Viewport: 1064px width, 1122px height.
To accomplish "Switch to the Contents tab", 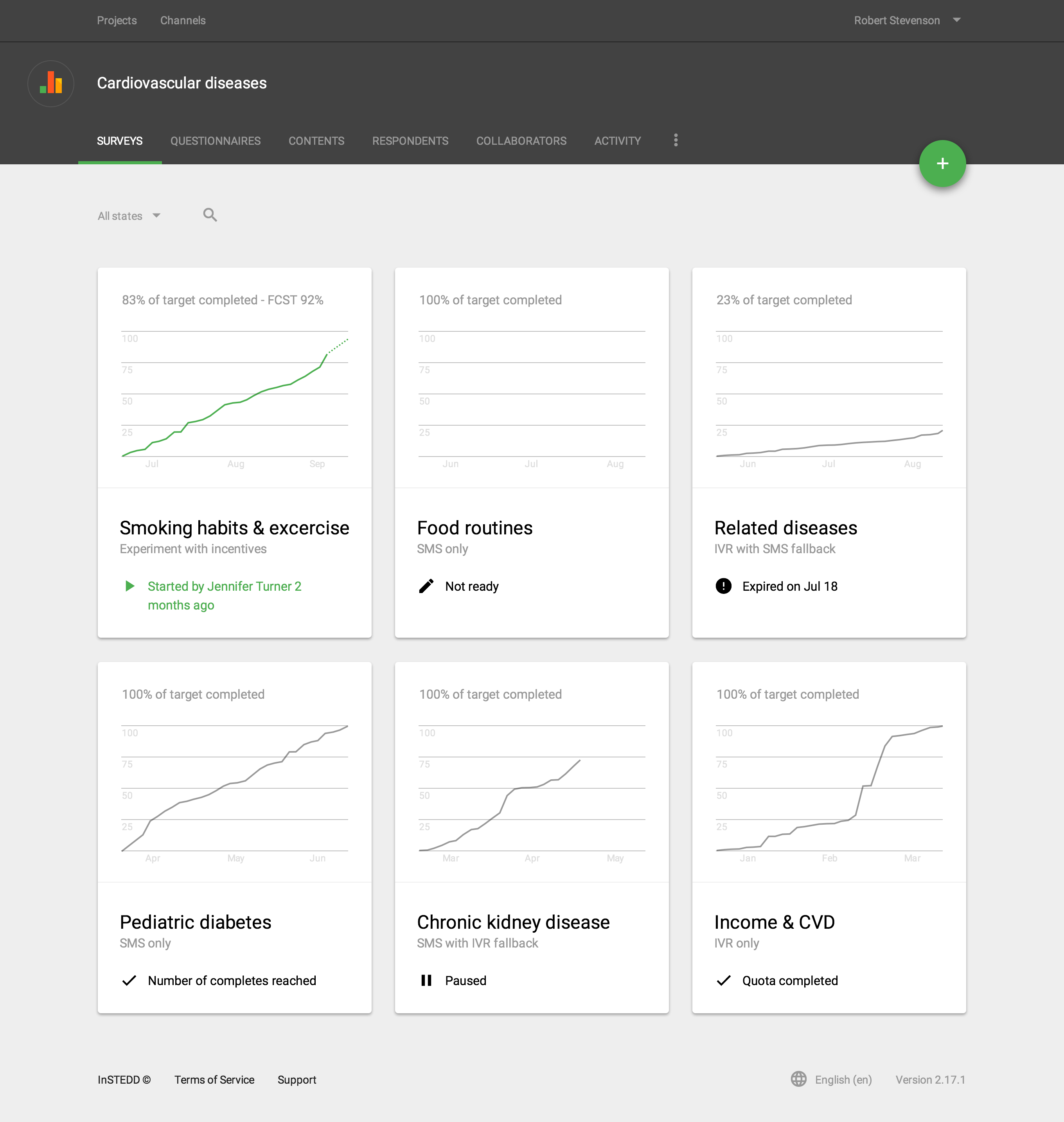I will coord(316,141).
